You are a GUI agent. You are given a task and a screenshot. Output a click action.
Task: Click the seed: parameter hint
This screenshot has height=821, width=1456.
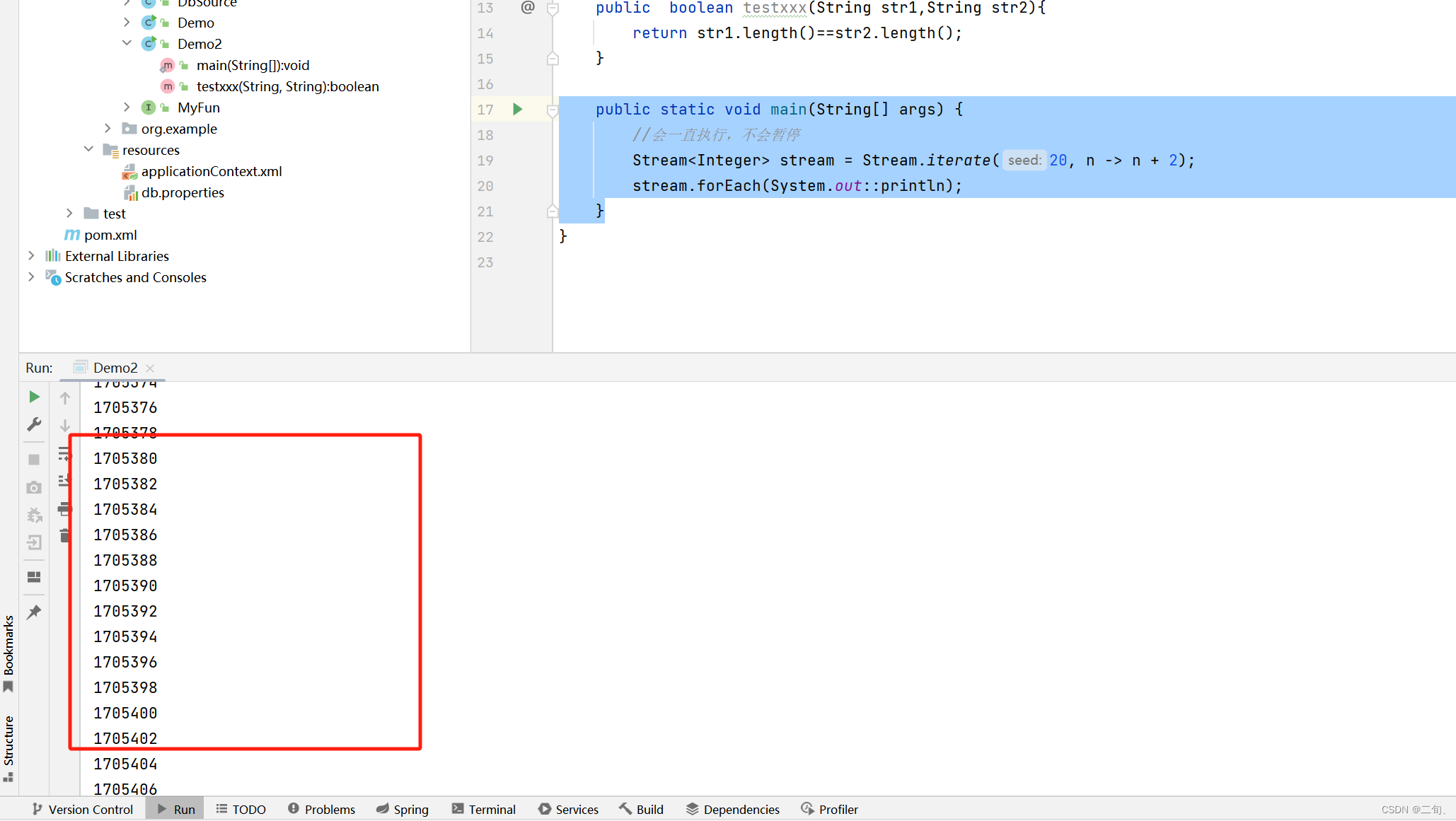coord(1024,161)
